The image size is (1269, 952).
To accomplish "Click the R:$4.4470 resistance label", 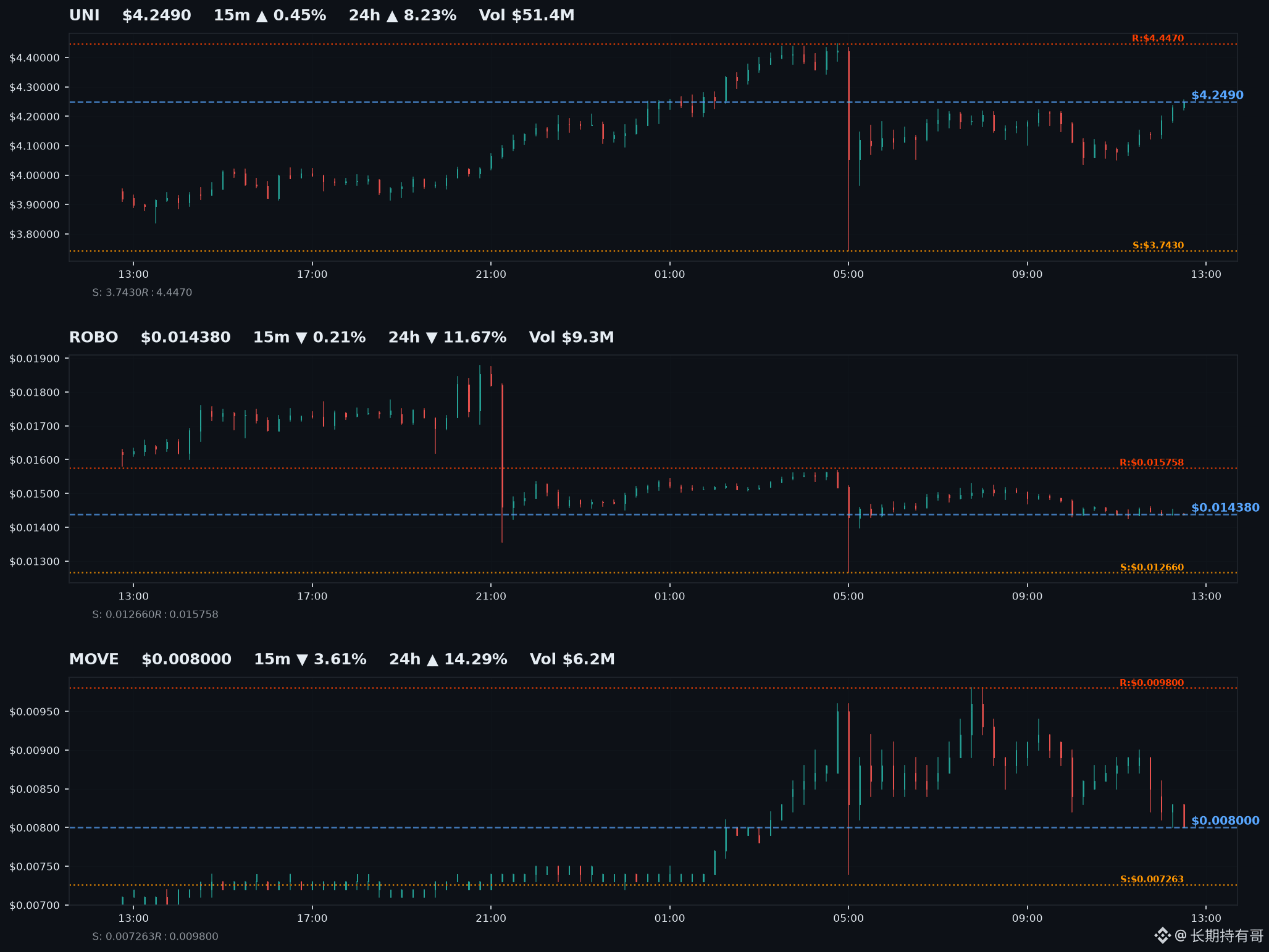I will tap(1158, 38).
